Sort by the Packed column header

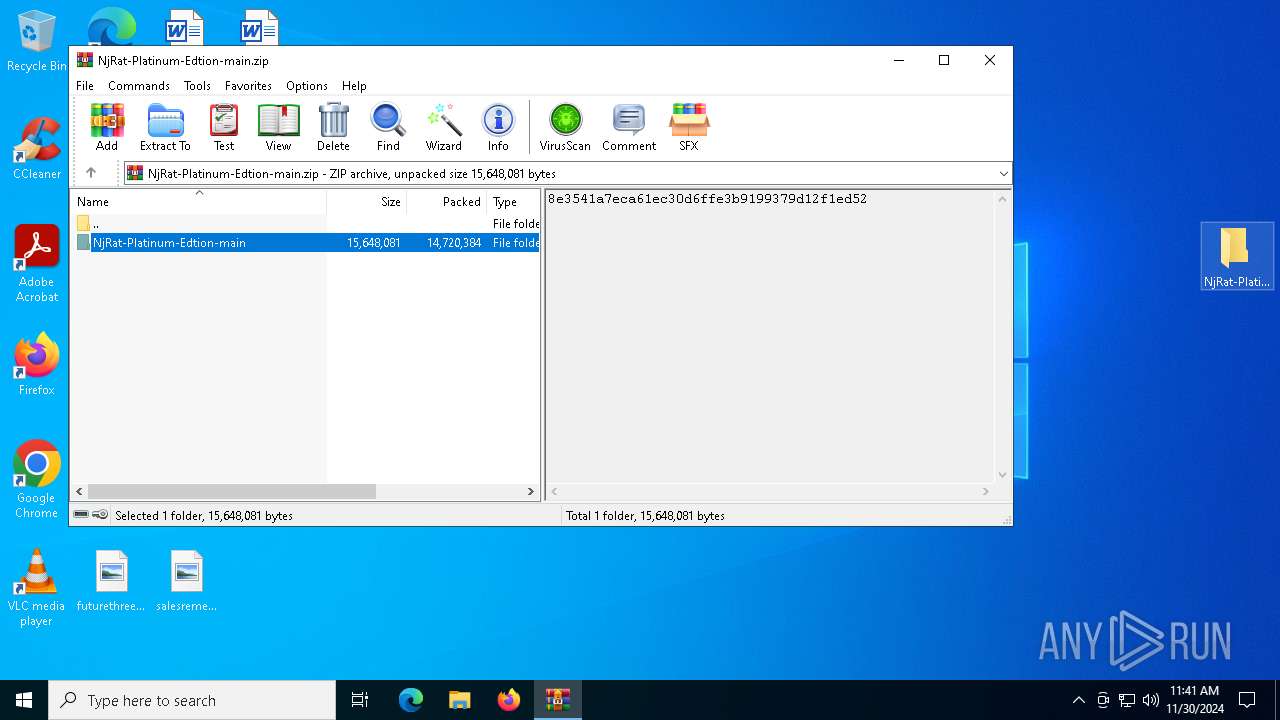point(447,201)
